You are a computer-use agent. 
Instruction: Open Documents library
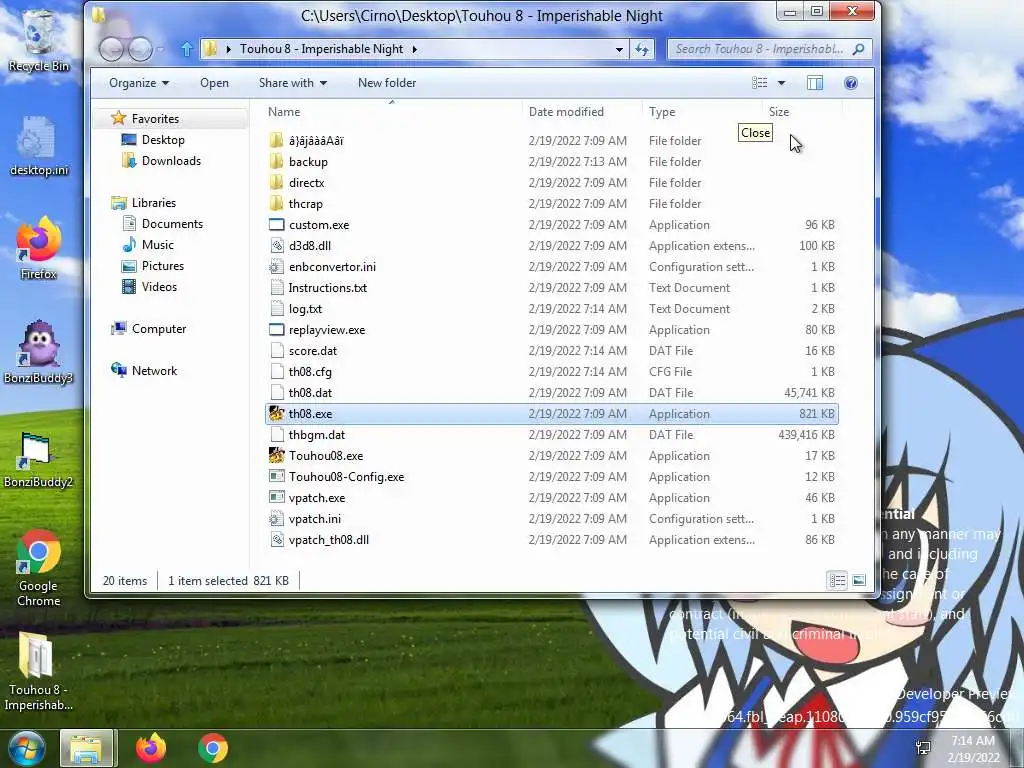point(172,223)
